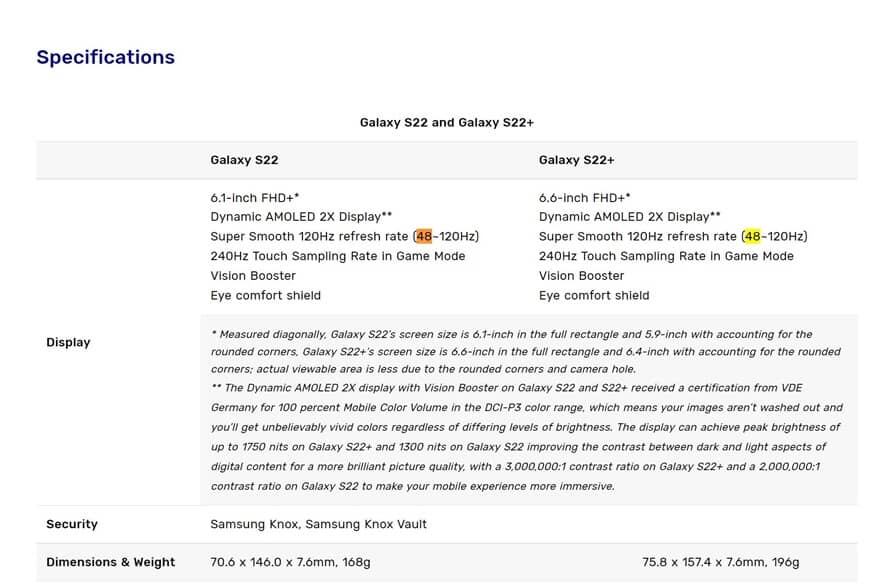Click the Specifications heading
875x584 pixels.
click(105, 57)
